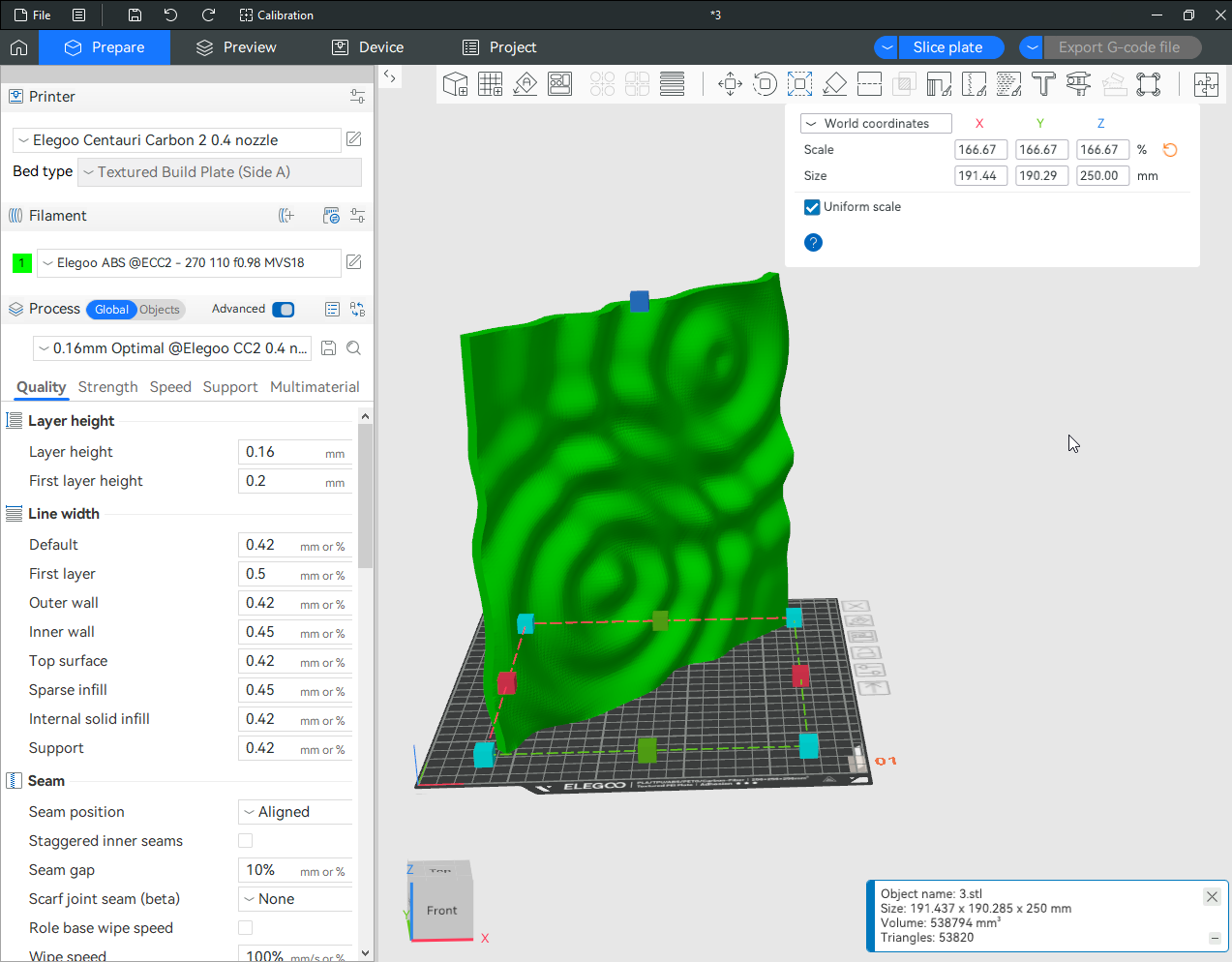Save the process preset icon
The height and width of the screenshot is (962, 1232).
329,348
